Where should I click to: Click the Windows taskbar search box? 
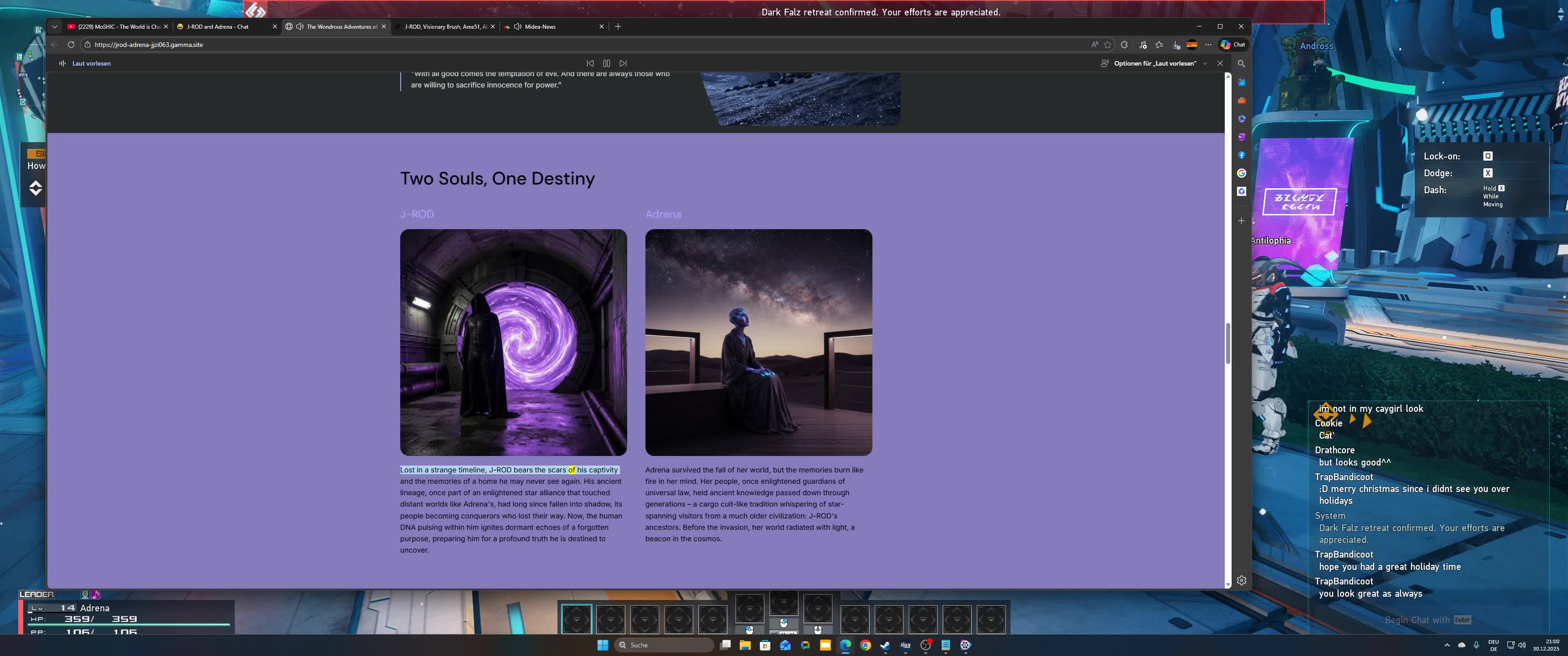tap(664, 645)
